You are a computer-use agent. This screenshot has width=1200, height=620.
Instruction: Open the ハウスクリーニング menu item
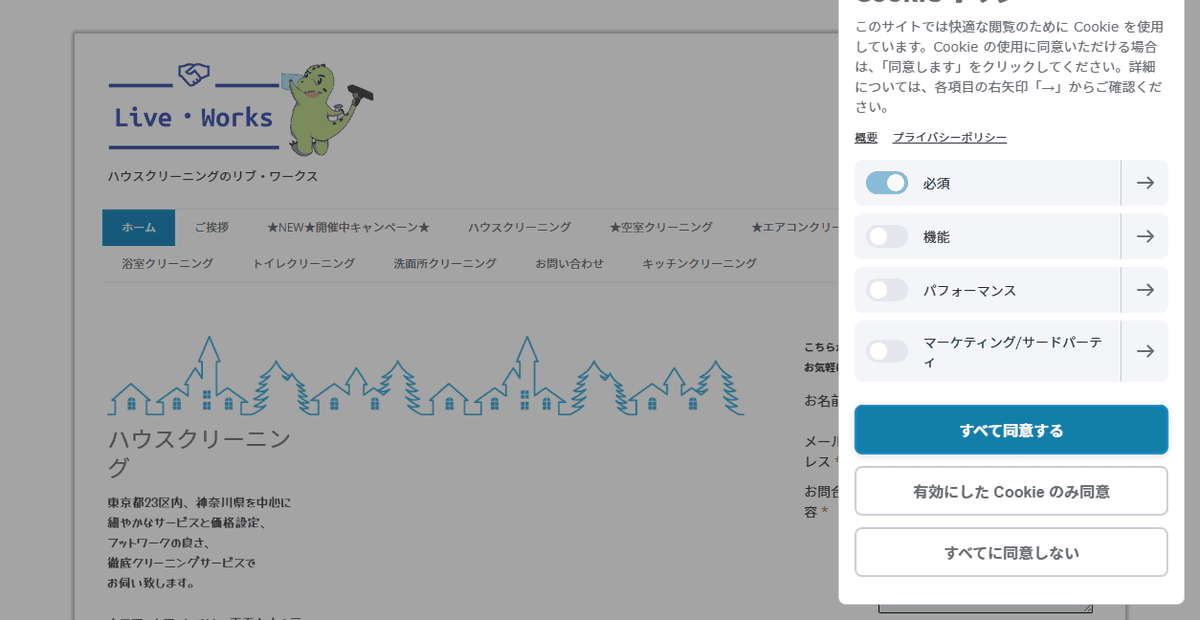click(519, 228)
